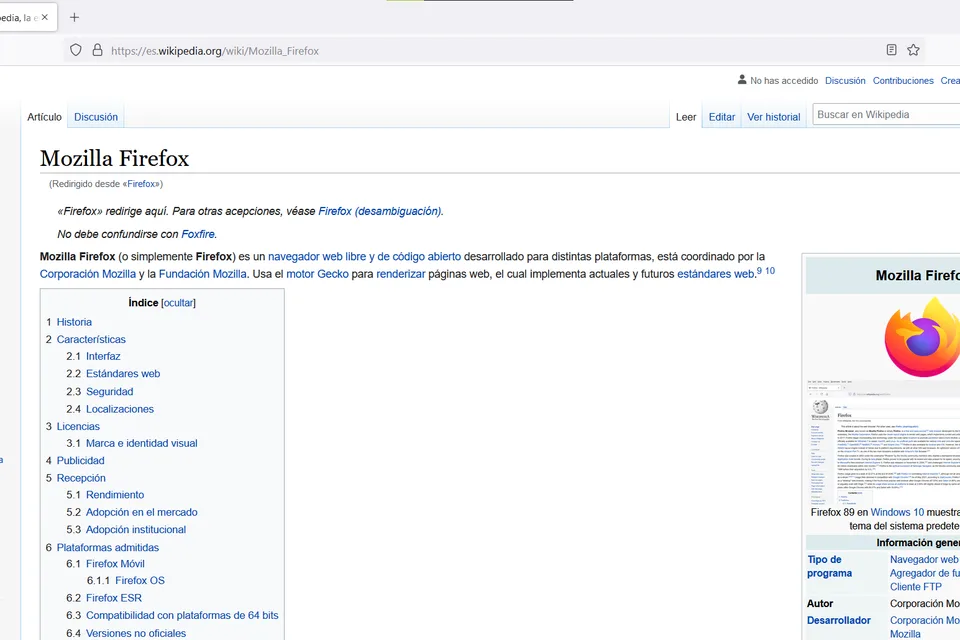Screen dimensions: 960x640
Task: Jump to section 5 Recepción
Action: click(x=81, y=478)
